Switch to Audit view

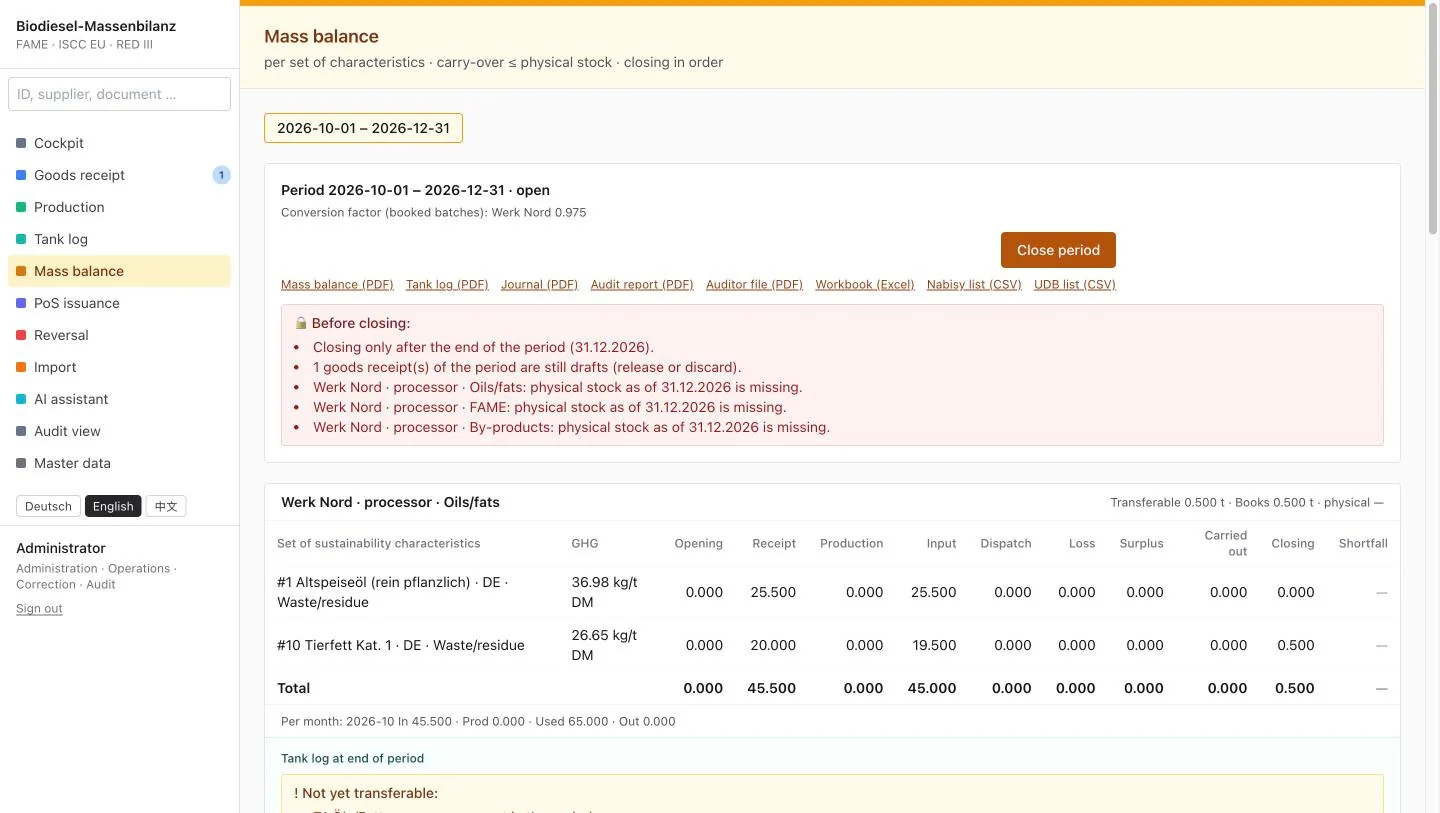tap(119, 431)
